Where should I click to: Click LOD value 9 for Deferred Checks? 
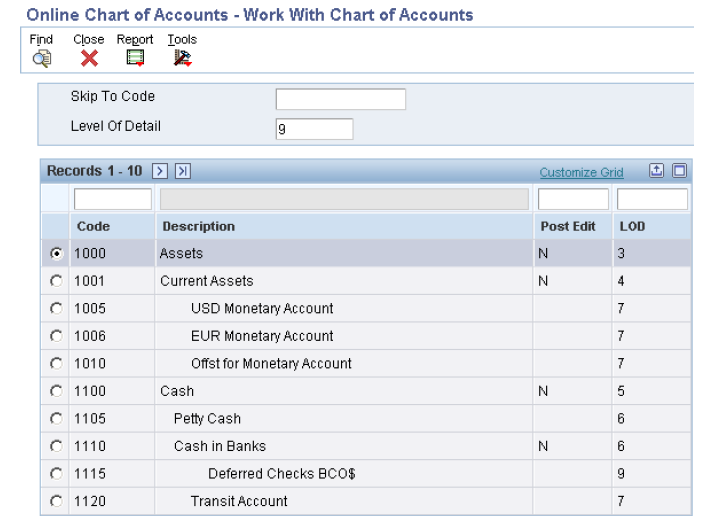click(x=621, y=474)
